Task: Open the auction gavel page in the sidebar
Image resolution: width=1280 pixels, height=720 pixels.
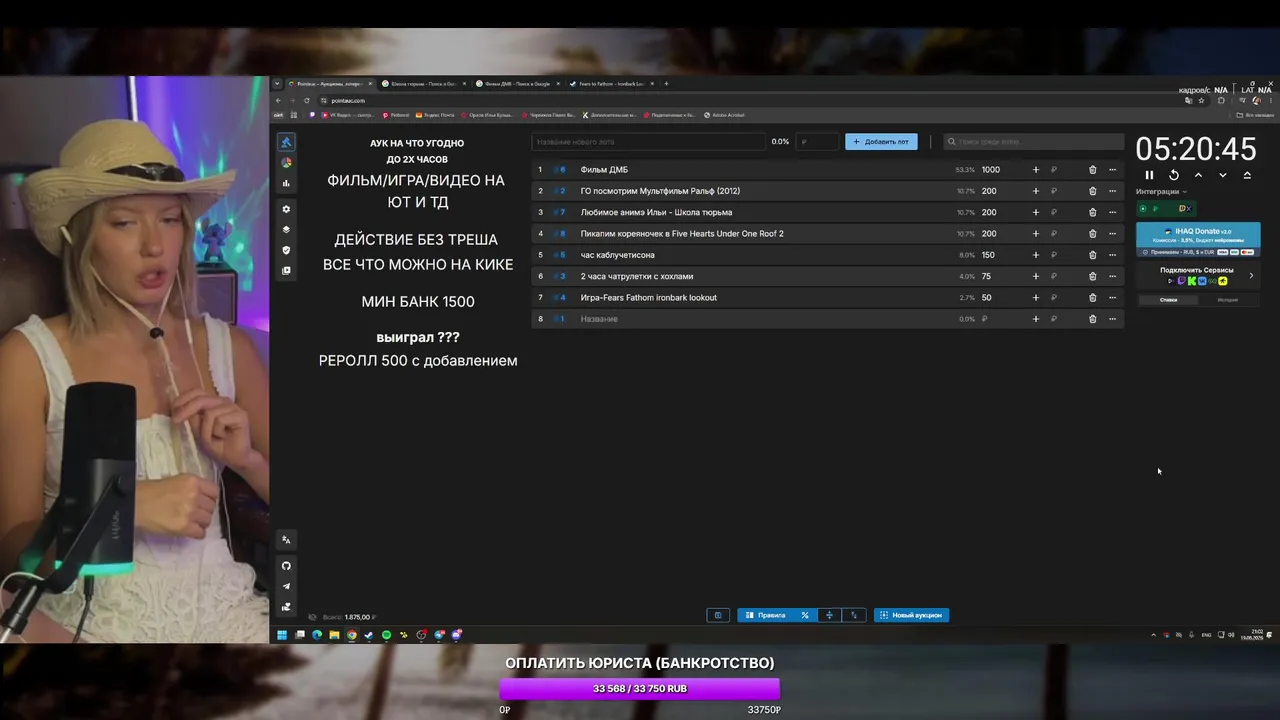Action: (286, 142)
